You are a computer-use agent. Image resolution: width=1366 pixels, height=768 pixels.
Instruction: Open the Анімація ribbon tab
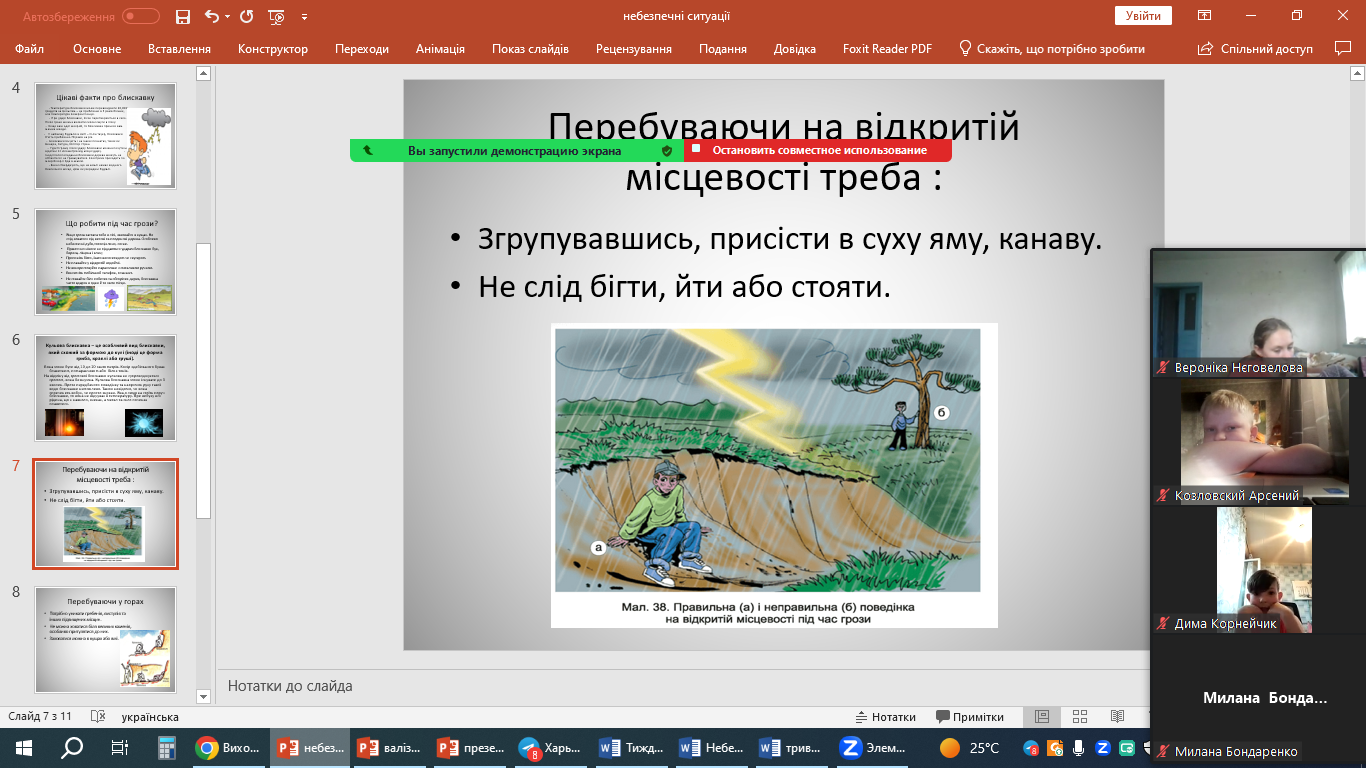click(440, 49)
